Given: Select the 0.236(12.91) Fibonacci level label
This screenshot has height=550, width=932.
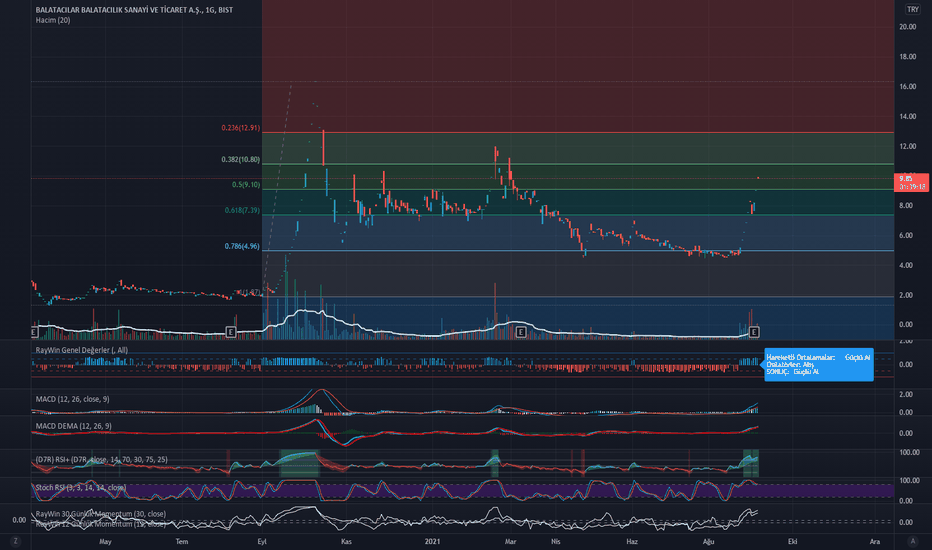Looking at the screenshot, I should (241, 128).
